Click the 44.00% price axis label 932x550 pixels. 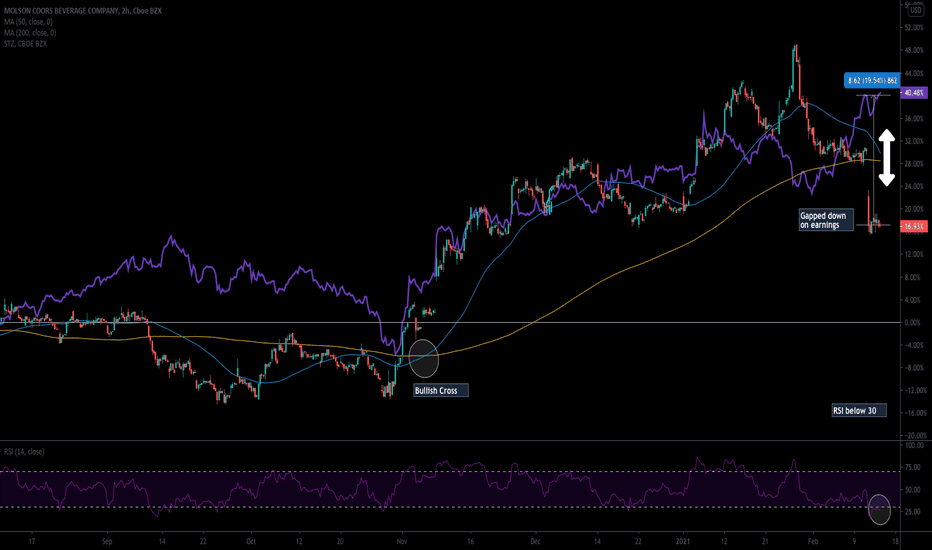pos(914,73)
